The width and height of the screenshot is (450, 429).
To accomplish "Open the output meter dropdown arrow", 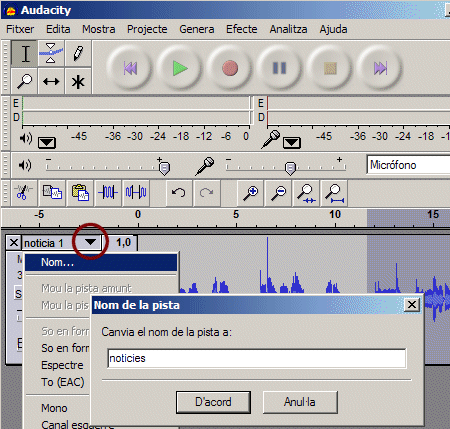I will pyautogui.click(x=47, y=143).
